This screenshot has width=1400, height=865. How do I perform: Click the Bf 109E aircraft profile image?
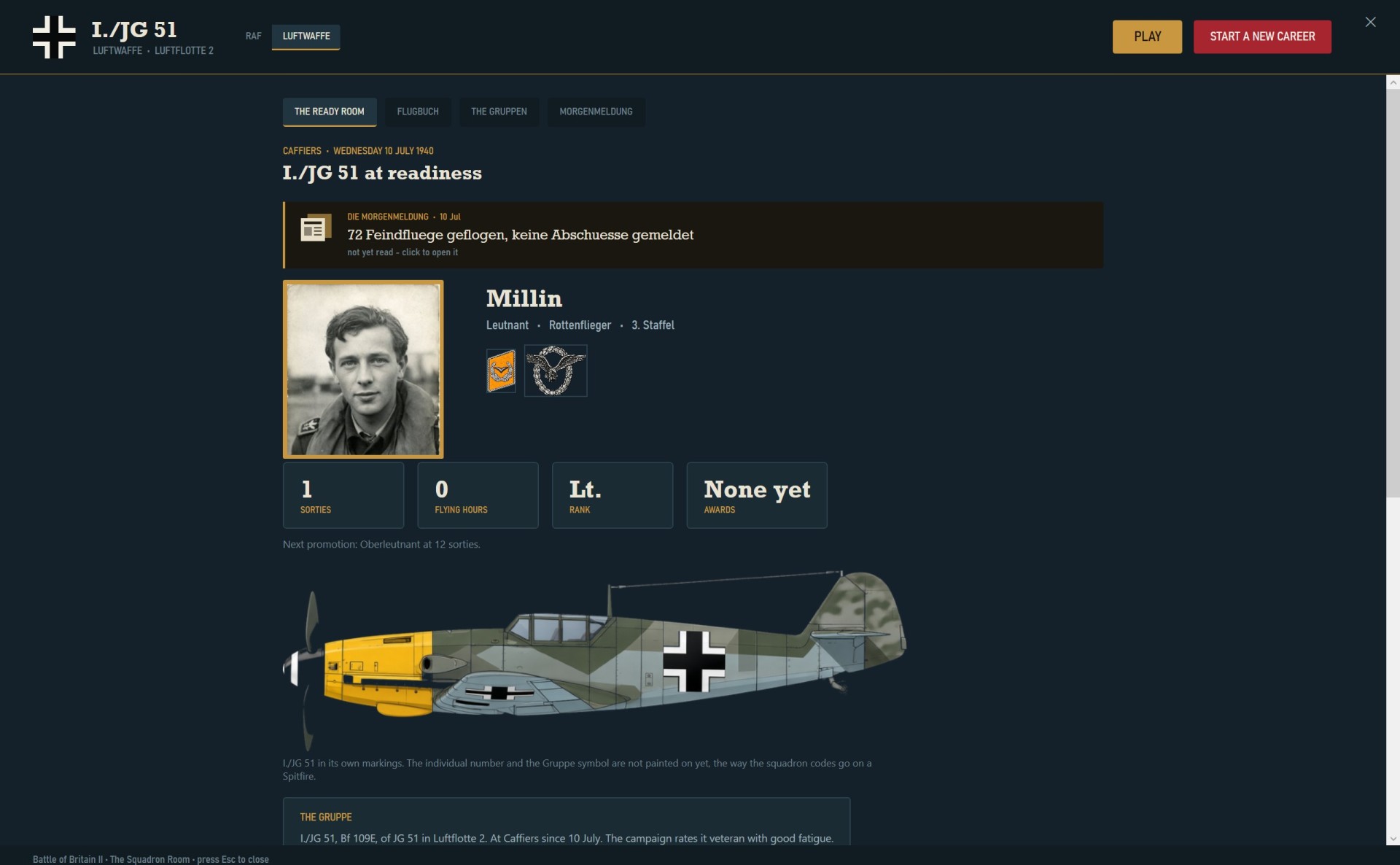coord(594,660)
